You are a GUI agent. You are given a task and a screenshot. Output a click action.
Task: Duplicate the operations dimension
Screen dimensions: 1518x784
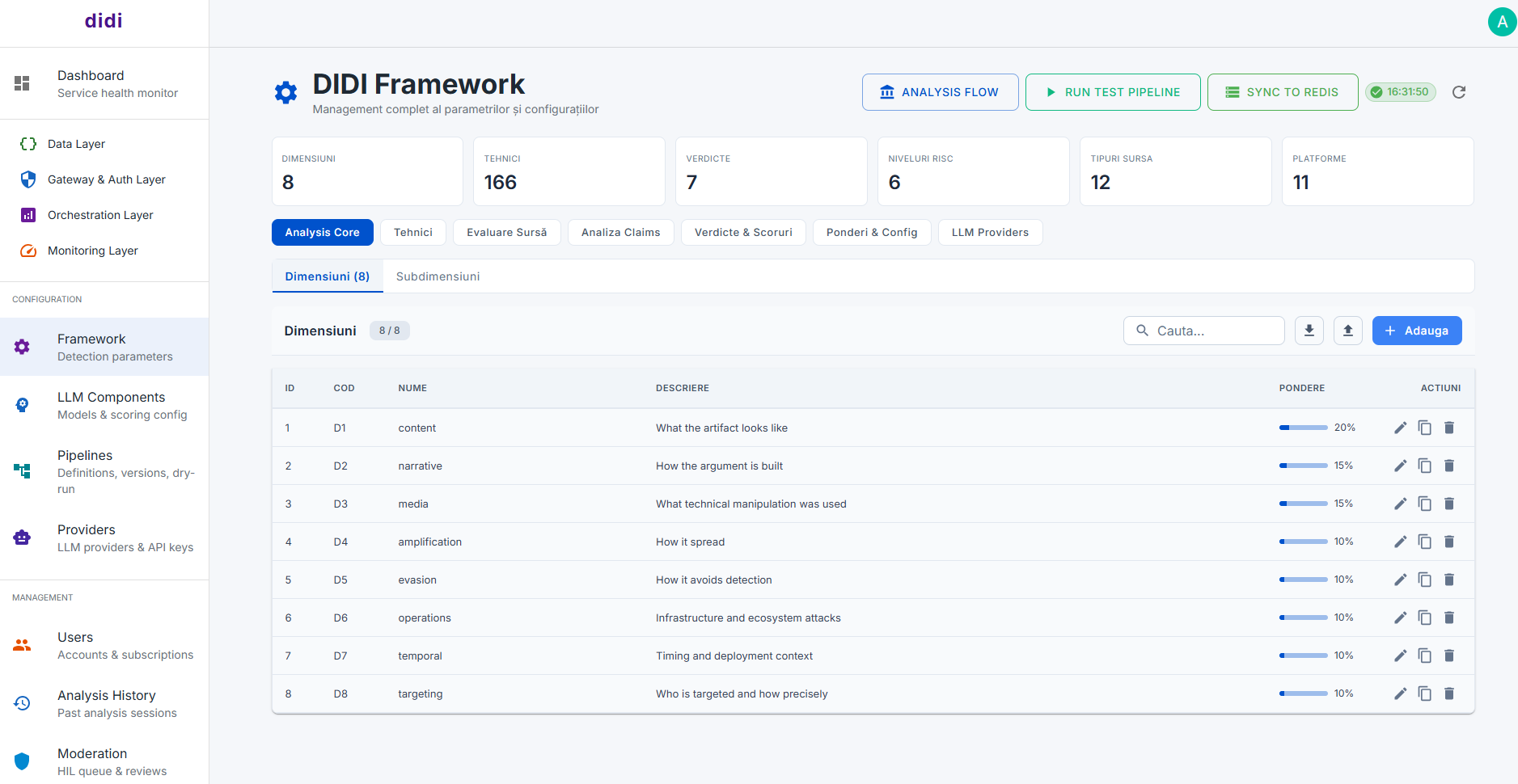point(1425,618)
